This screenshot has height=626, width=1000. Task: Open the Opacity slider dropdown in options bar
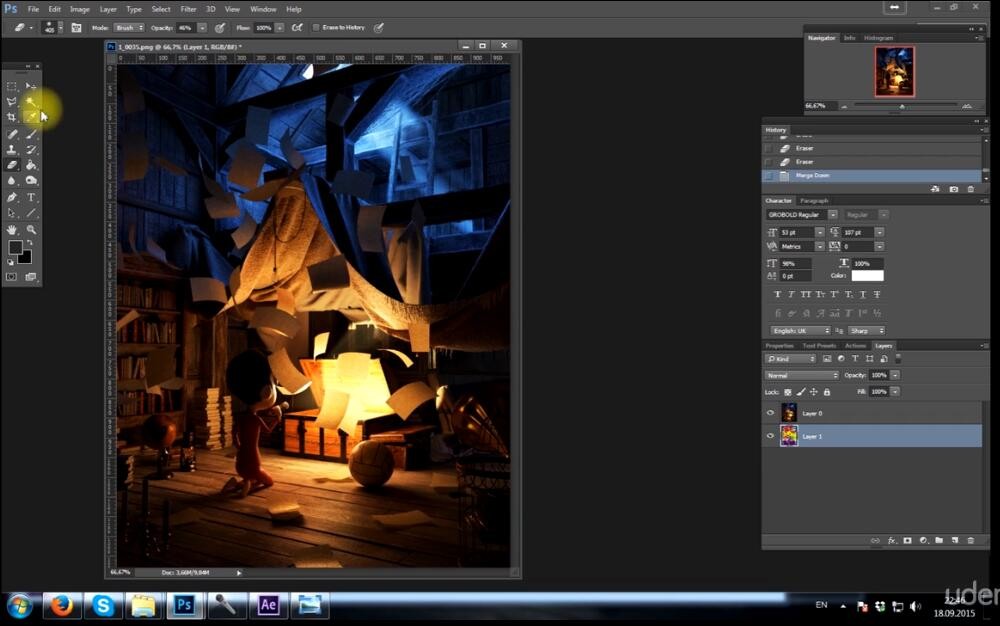(202, 27)
